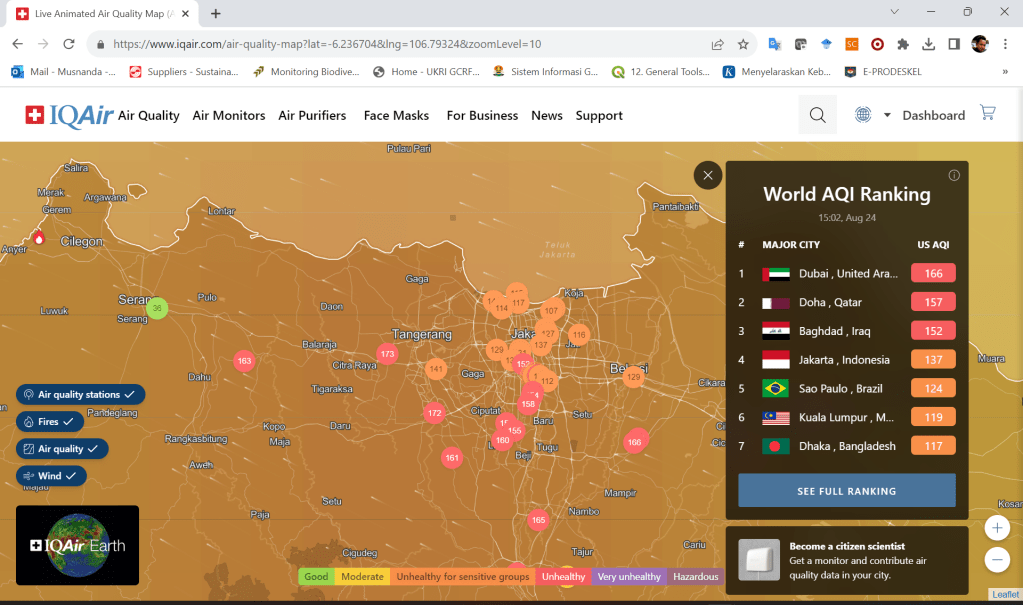
Task: Toggle the Air quality stations layer
Action: pyautogui.click(x=81, y=395)
